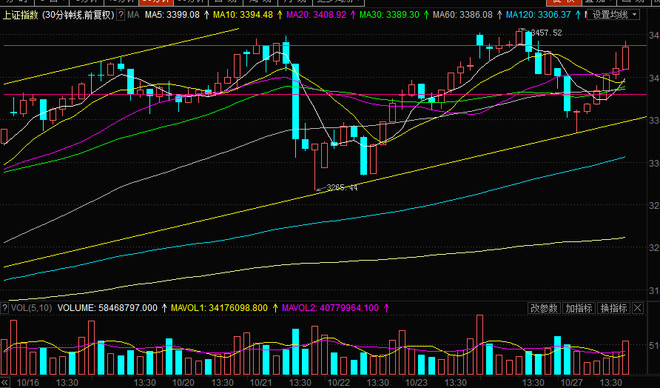The width and height of the screenshot is (660, 388).
Task: Click the arrow after MAVOL2 value
Action: 386,308
